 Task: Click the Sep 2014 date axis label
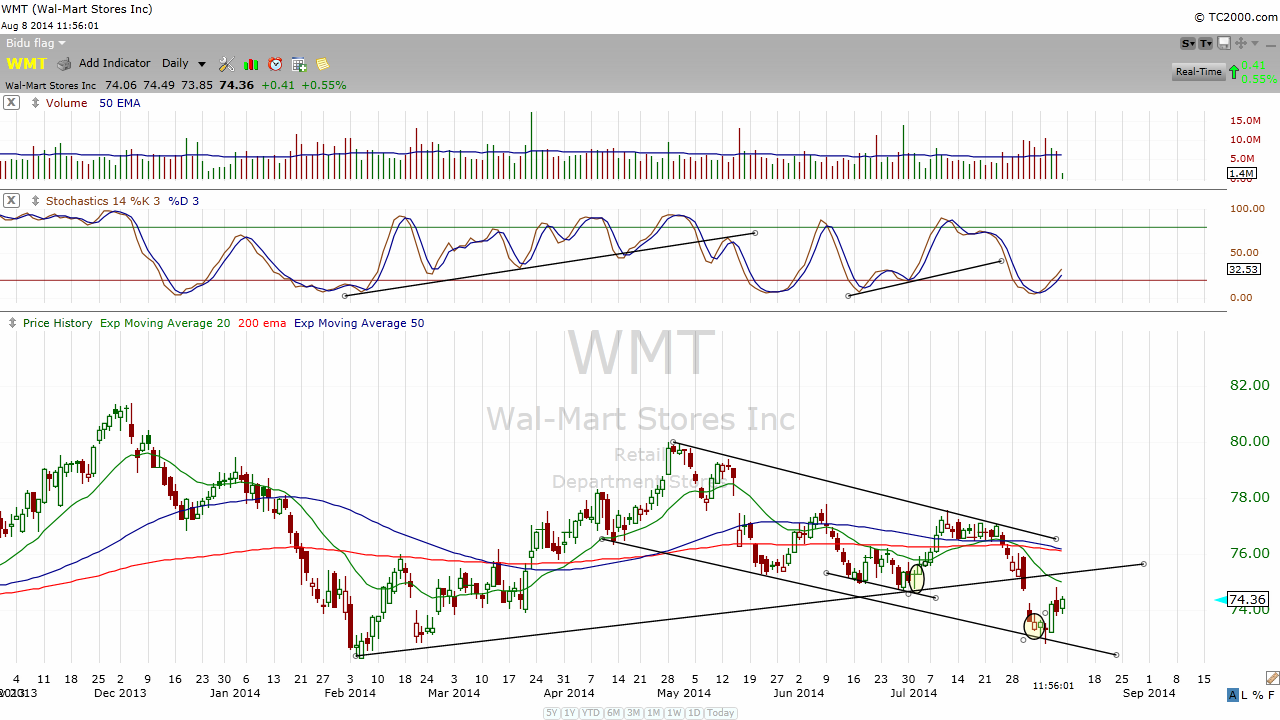tap(1149, 693)
